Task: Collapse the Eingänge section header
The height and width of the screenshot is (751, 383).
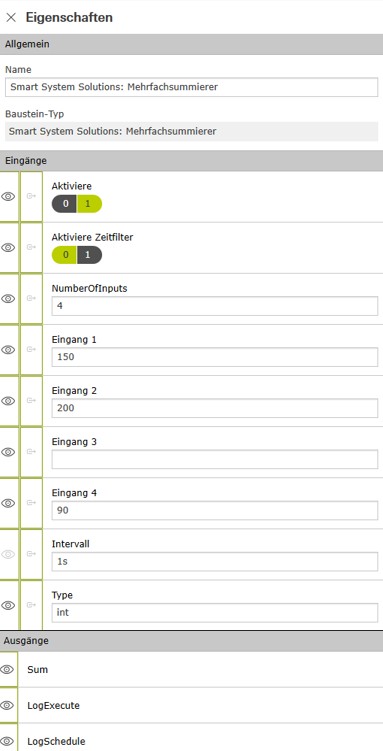Action: pyautogui.click(x=192, y=161)
